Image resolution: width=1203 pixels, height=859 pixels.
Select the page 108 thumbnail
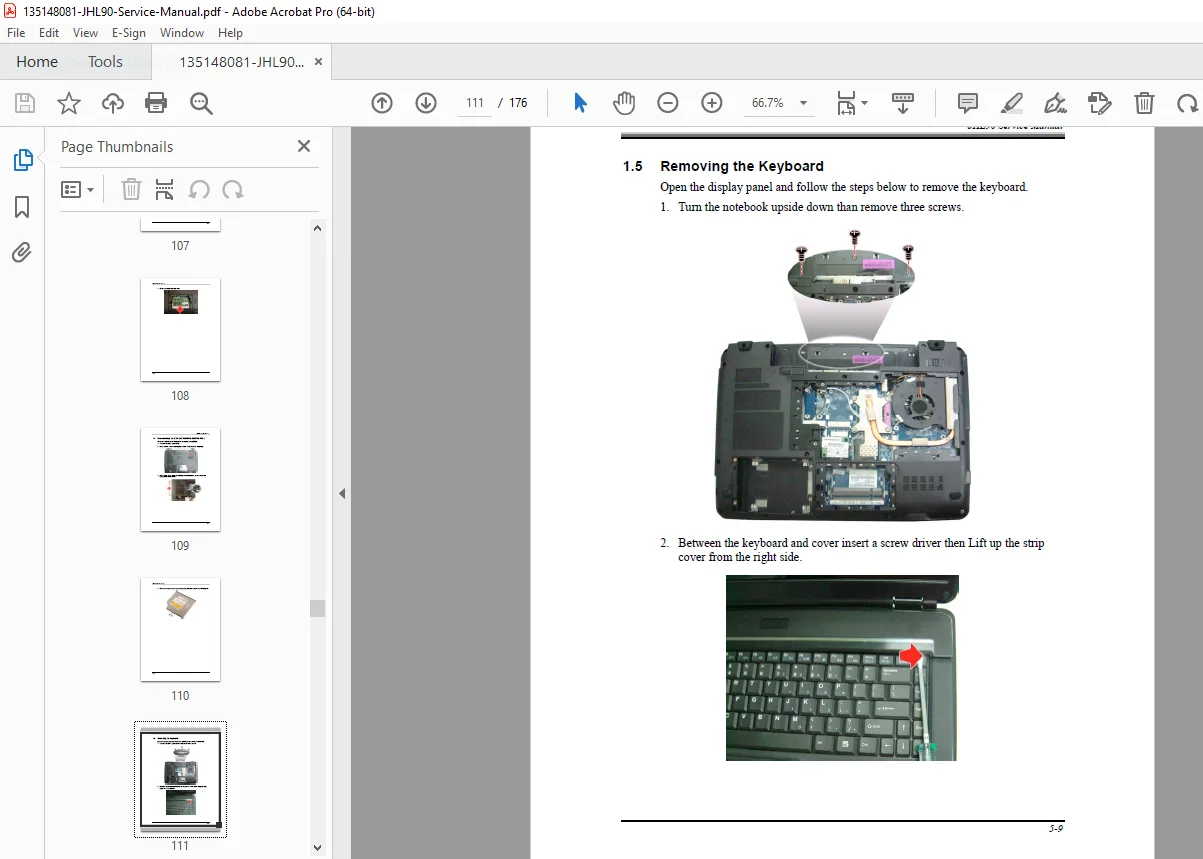point(180,329)
